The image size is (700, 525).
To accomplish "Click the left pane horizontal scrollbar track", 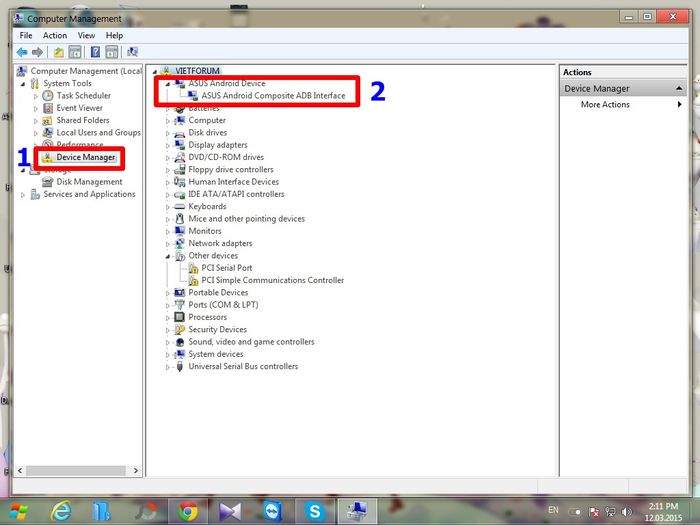I will pos(76,471).
